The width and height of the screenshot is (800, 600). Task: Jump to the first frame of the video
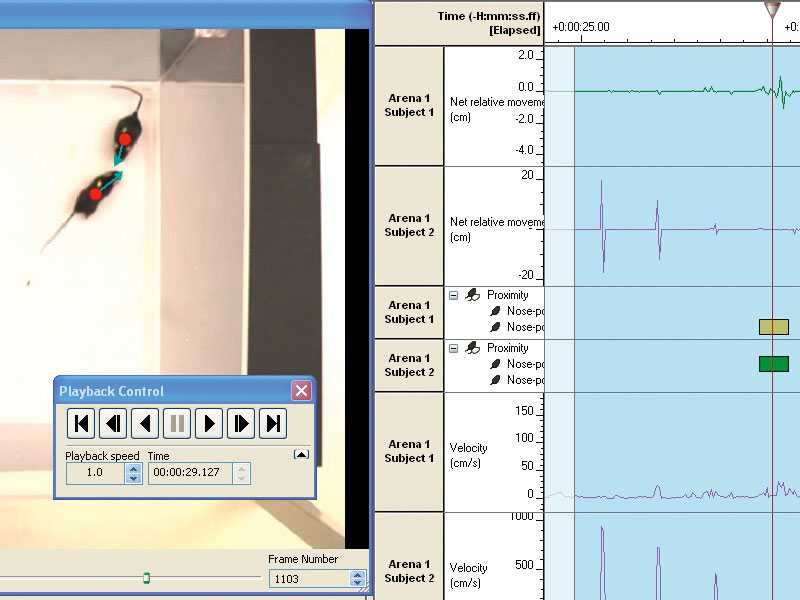click(x=83, y=423)
